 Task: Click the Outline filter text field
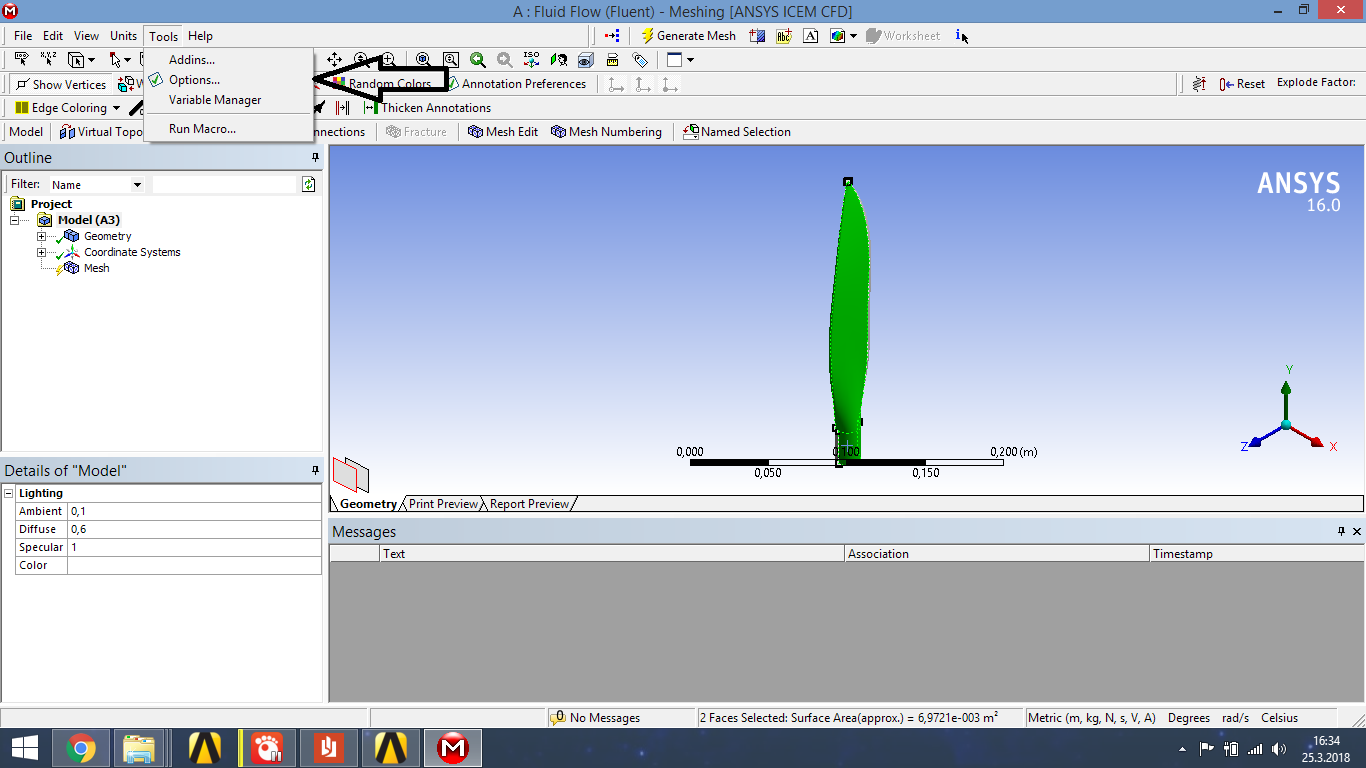[x=226, y=185]
